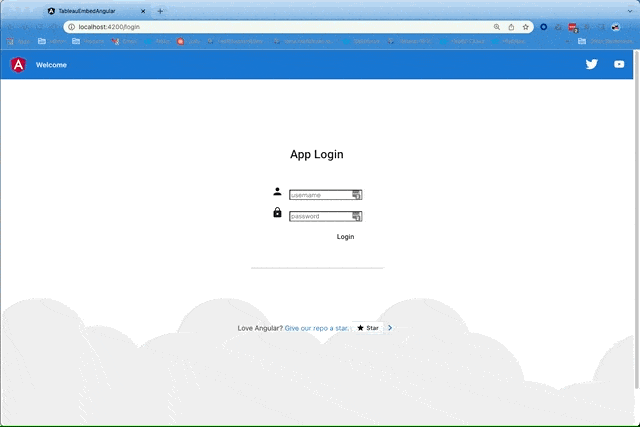Click the Star button
Image resolution: width=640 pixels, height=427 pixels.
(368, 328)
